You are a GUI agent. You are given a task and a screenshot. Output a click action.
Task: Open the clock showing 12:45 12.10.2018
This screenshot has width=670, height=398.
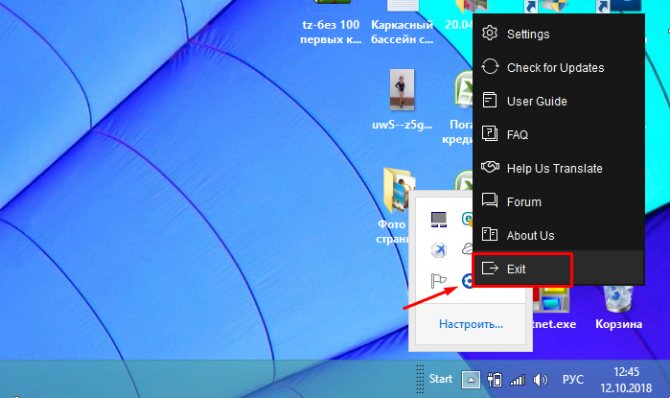click(626, 380)
